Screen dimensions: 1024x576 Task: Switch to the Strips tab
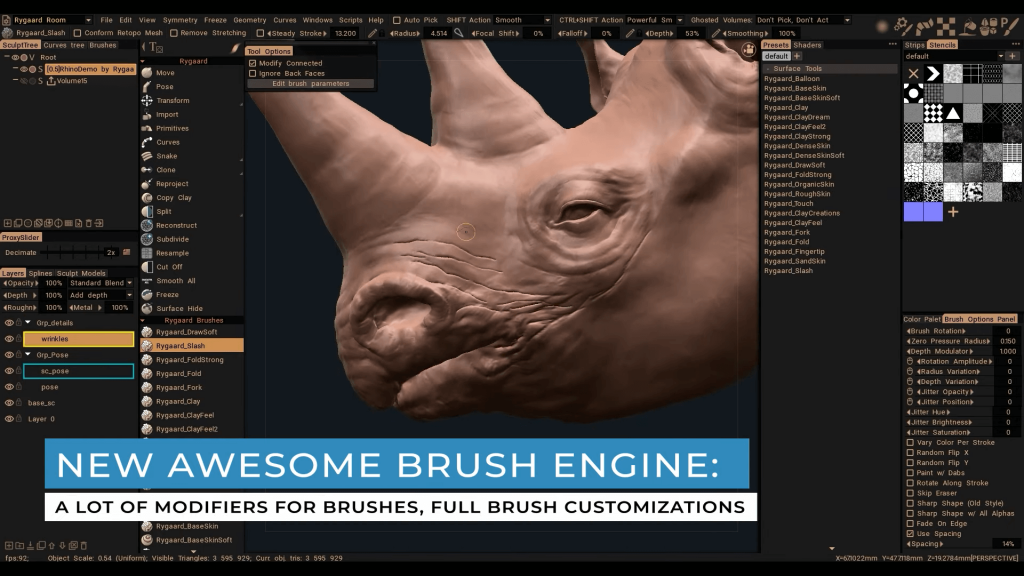914,45
